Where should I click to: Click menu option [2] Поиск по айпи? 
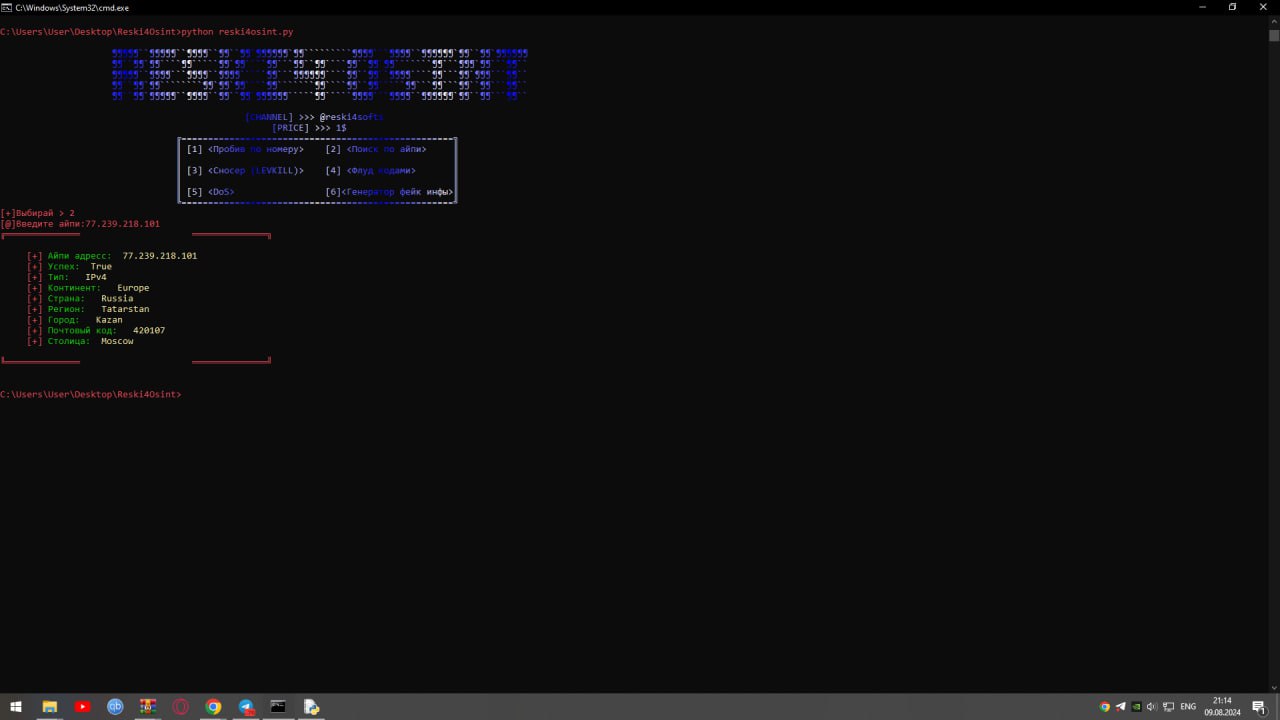376,149
